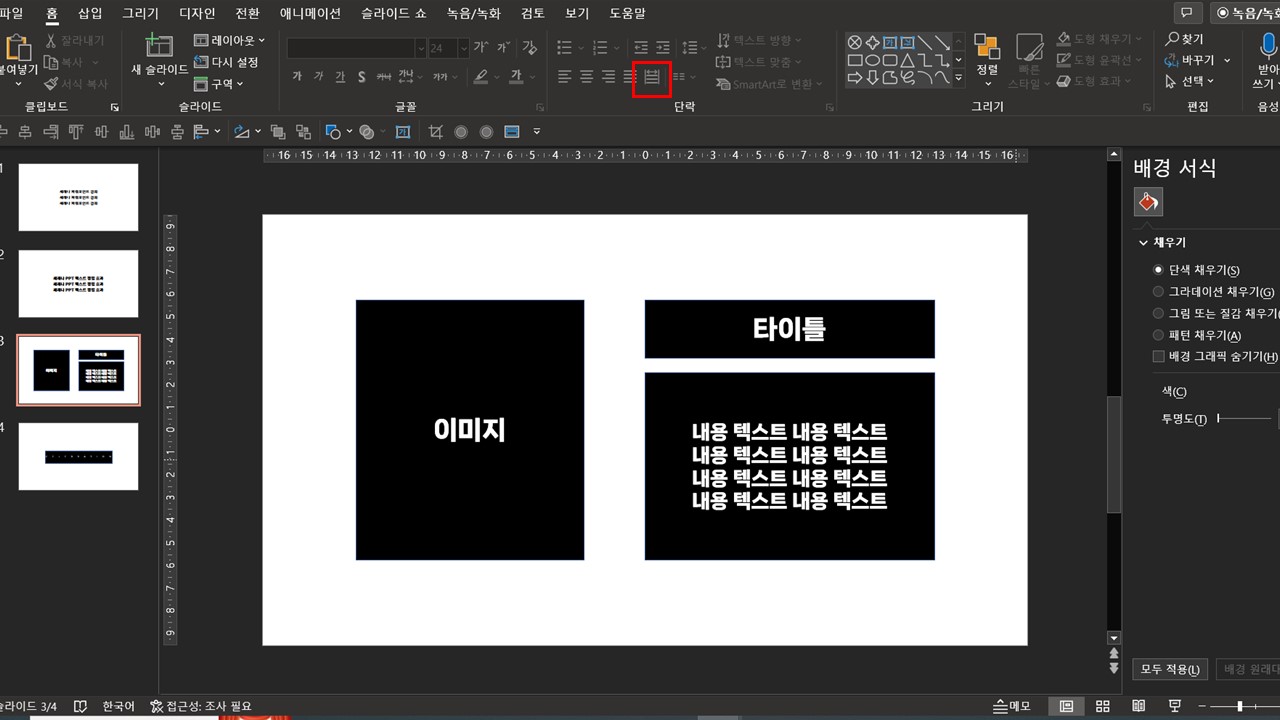The image size is (1280, 720).
Task: Click Find (찾기) in editing group
Action: (1185, 39)
